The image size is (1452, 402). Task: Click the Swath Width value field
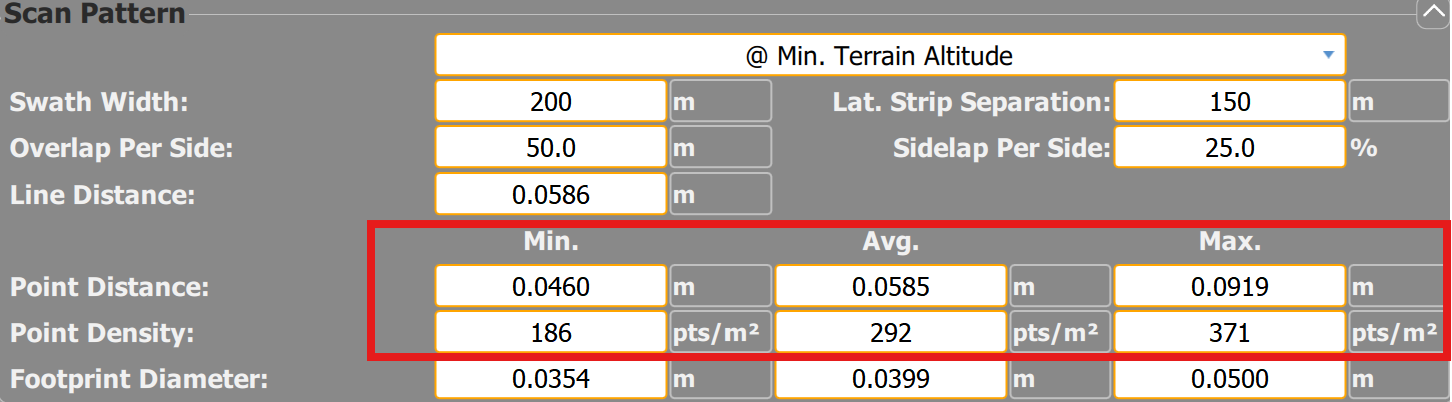[x=550, y=101]
